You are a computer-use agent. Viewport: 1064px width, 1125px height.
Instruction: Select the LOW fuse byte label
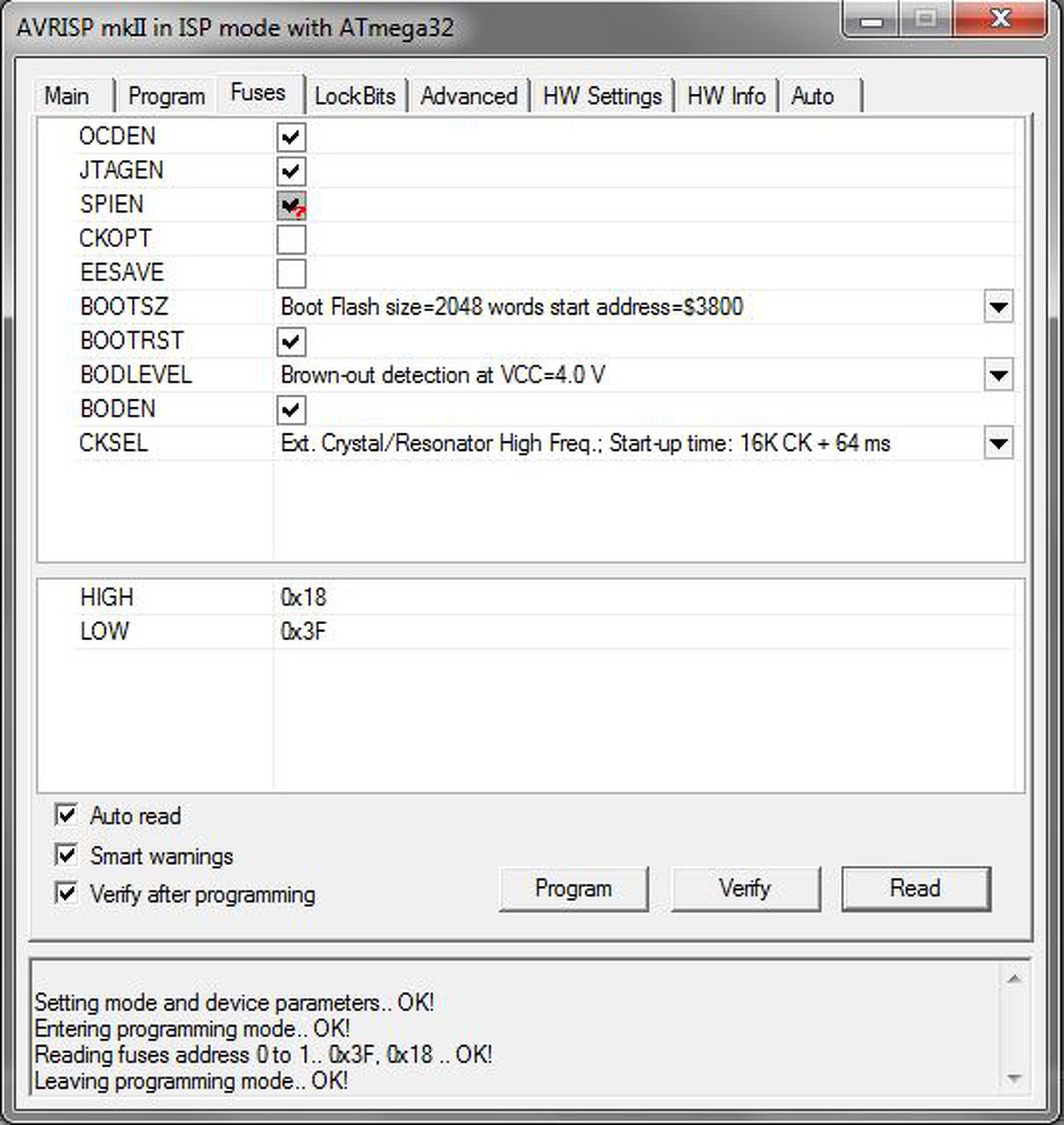(104, 632)
